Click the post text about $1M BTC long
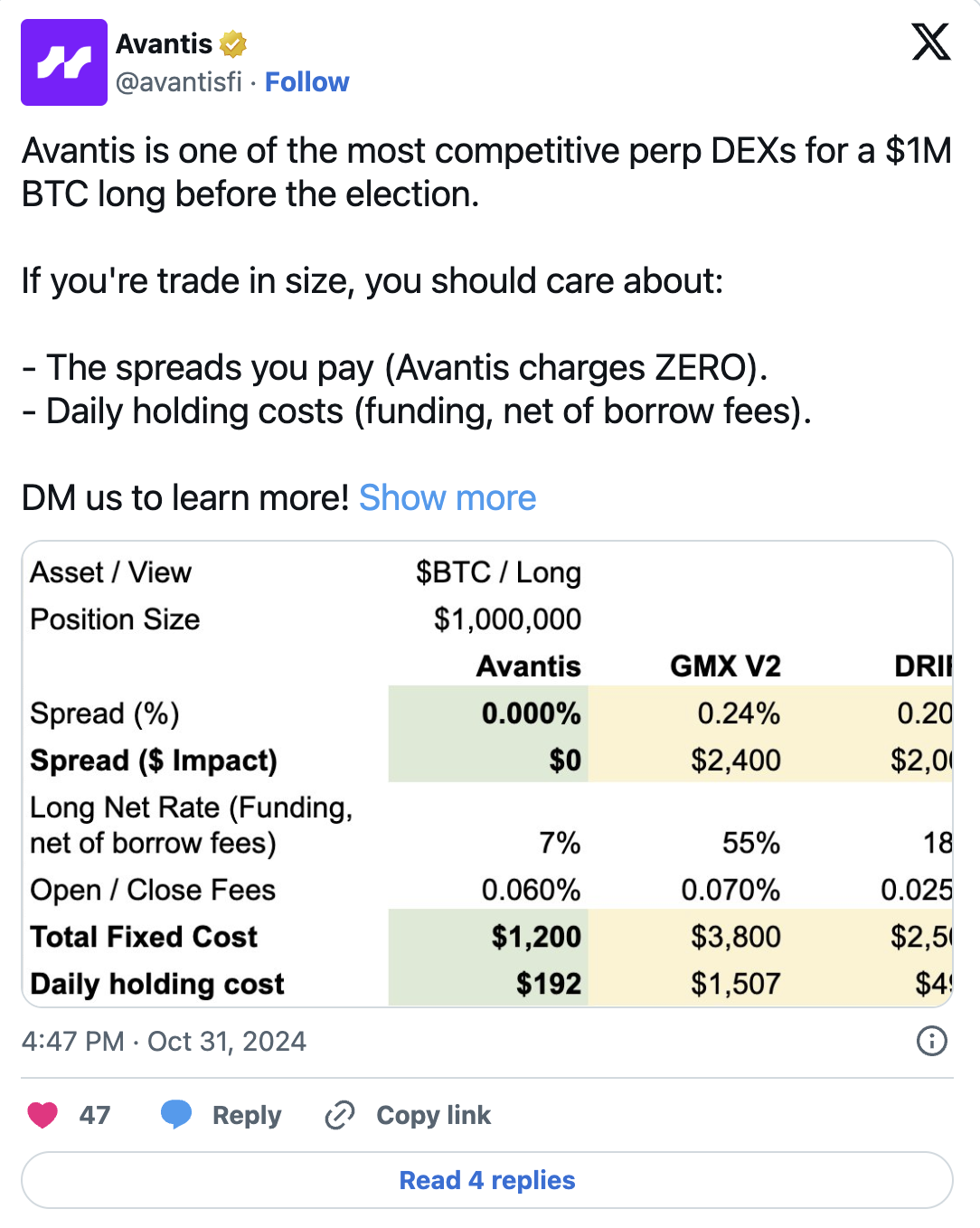The width and height of the screenshot is (980, 1228). [486, 172]
